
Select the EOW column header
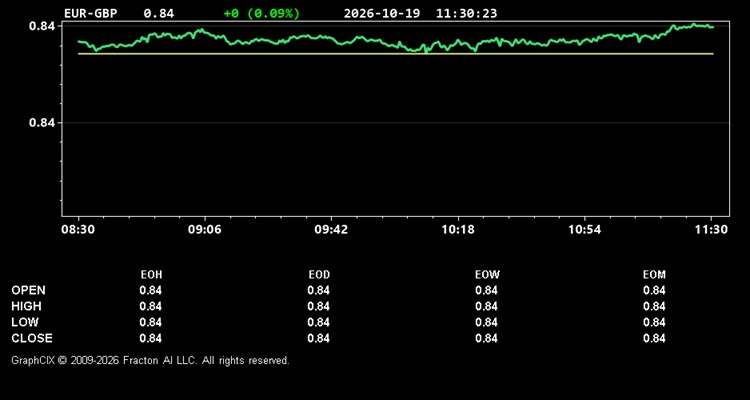pyautogui.click(x=487, y=275)
